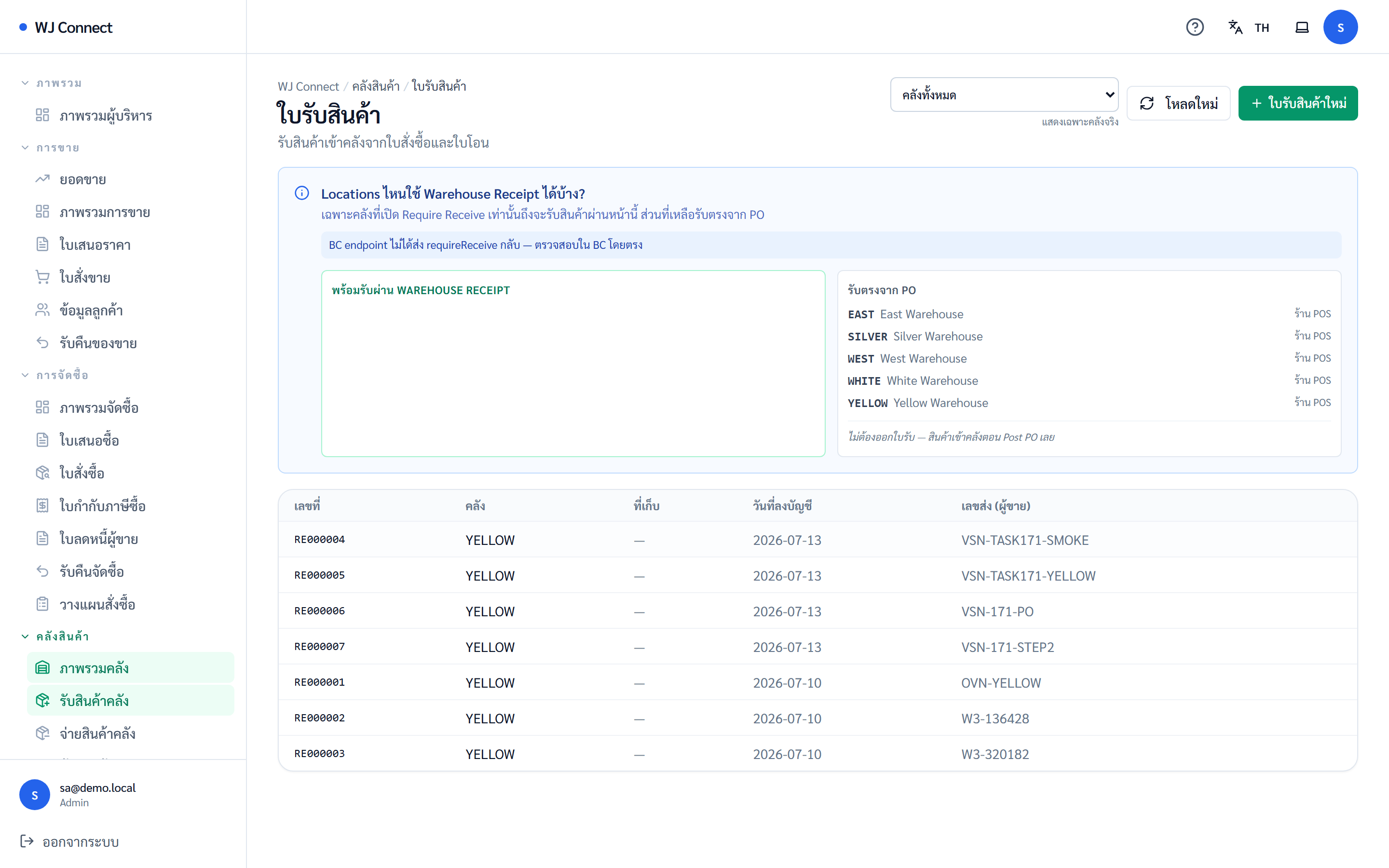Click vendor shipment VSN-TASK171-SMOKE
This screenshot has width=1389, height=868.
coord(1024,540)
